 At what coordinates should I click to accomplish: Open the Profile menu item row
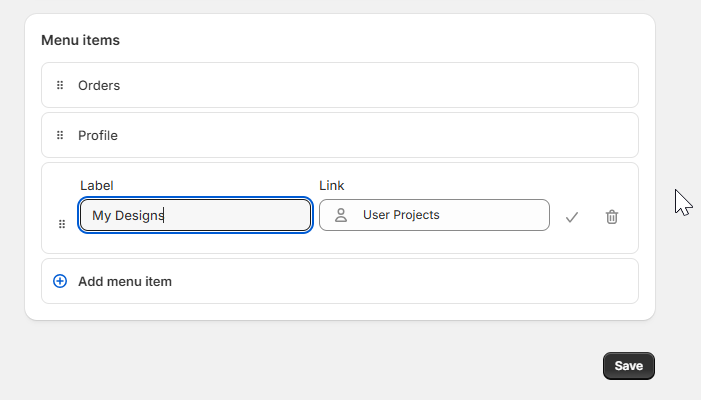[x=340, y=135]
